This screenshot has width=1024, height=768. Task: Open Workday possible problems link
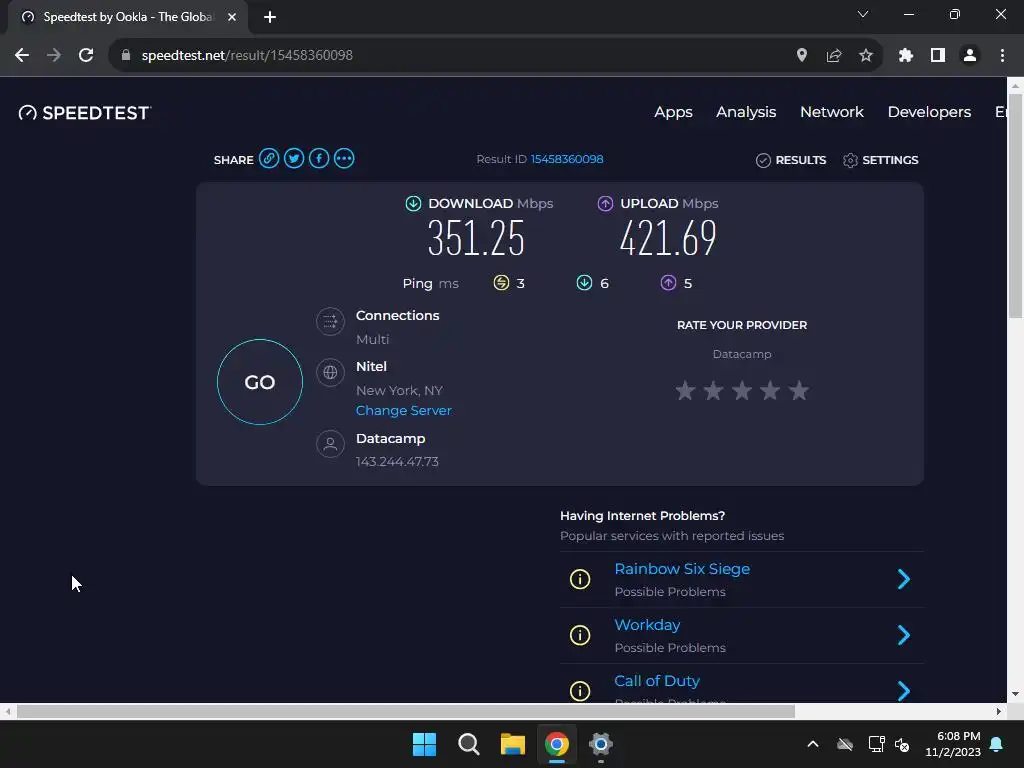(x=647, y=625)
